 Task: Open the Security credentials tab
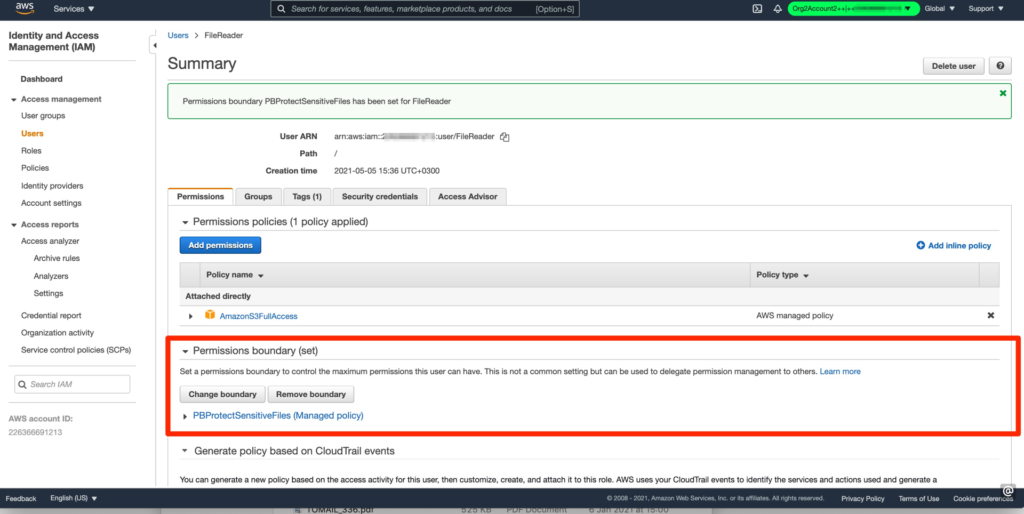[380, 197]
